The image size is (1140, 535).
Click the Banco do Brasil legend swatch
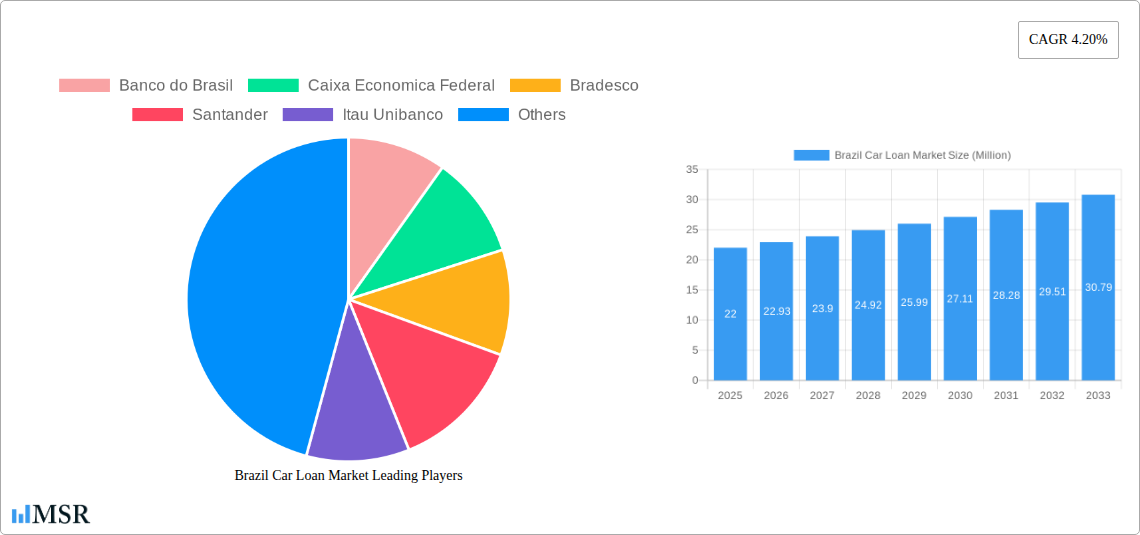click(x=84, y=86)
